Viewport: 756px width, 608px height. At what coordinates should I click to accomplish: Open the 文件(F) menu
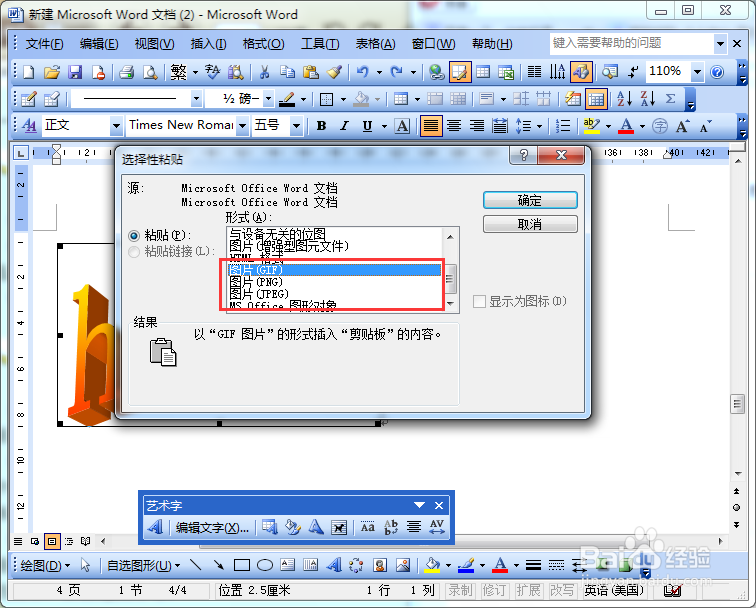44,44
